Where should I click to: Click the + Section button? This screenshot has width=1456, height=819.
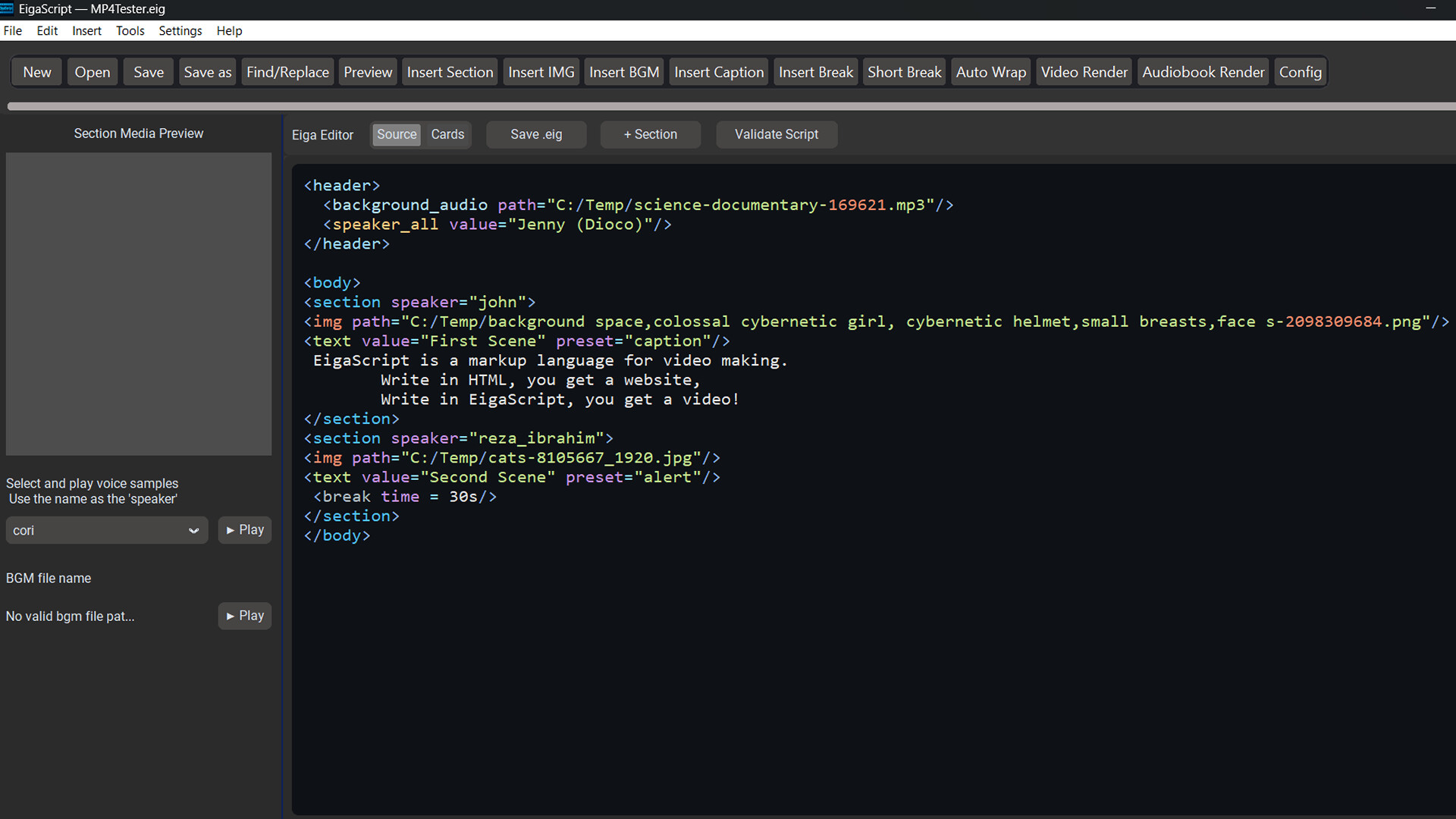650,134
